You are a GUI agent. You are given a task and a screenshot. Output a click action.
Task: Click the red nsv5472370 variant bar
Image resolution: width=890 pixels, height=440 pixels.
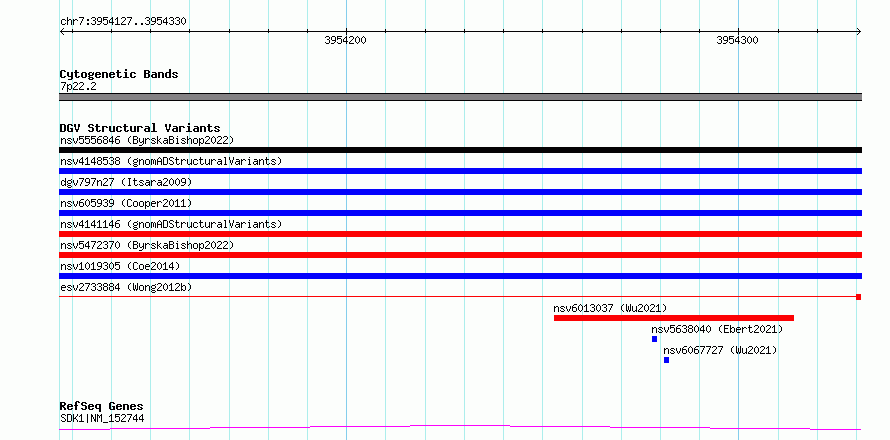pyautogui.click(x=460, y=255)
